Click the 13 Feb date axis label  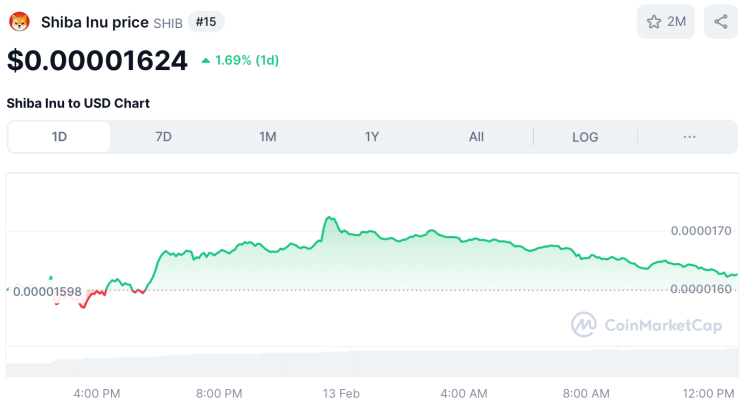point(341,394)
